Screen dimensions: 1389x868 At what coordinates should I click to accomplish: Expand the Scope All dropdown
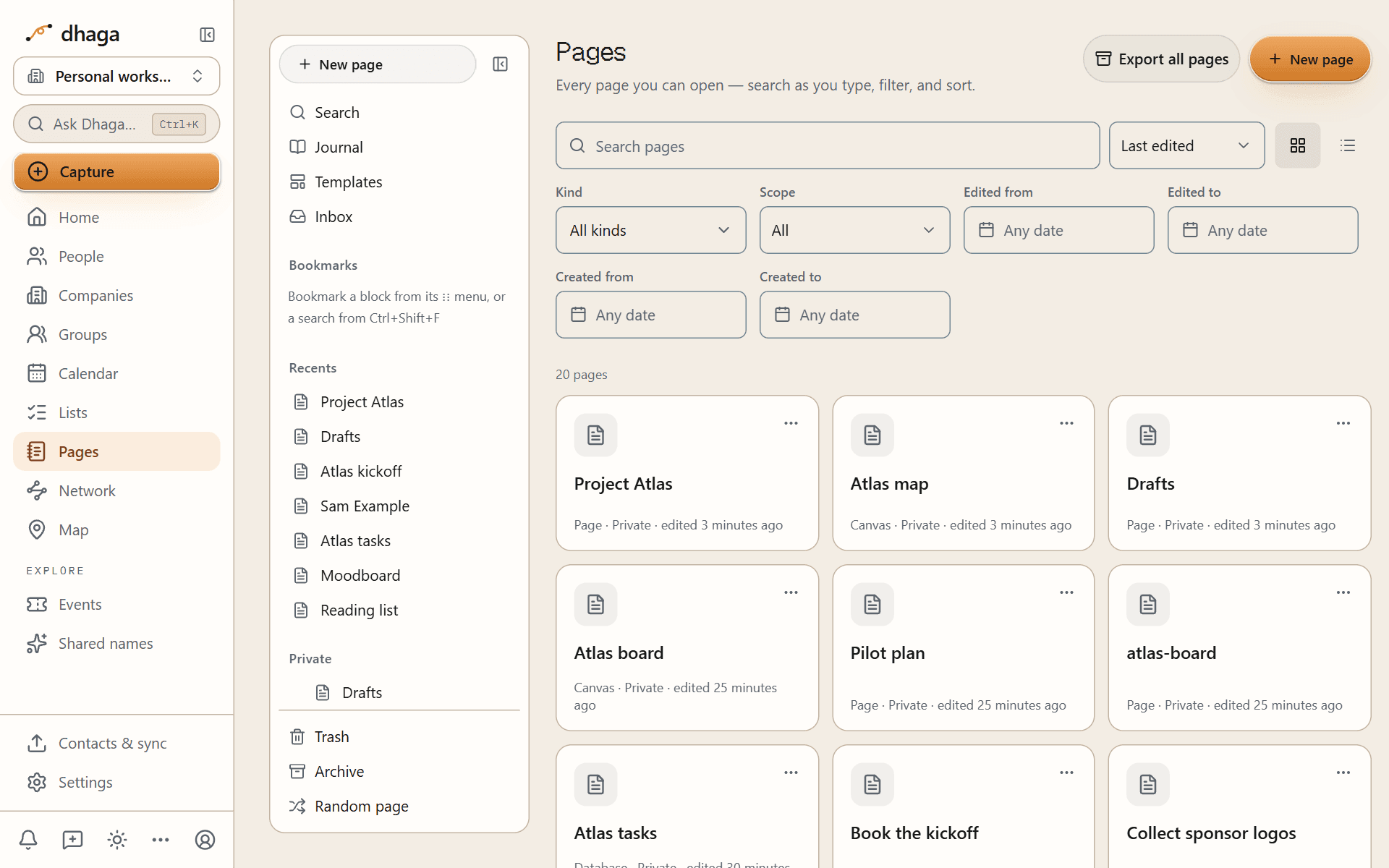pos(854,230)
